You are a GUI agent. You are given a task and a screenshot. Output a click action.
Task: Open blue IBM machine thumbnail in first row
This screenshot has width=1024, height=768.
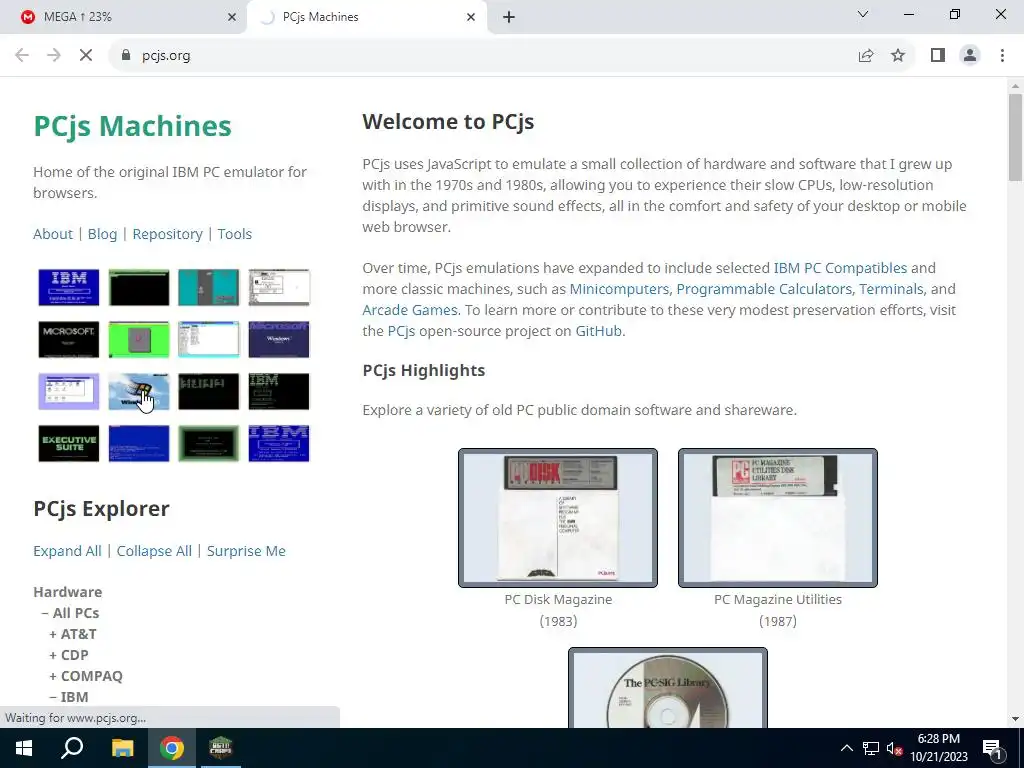point(69,287)
